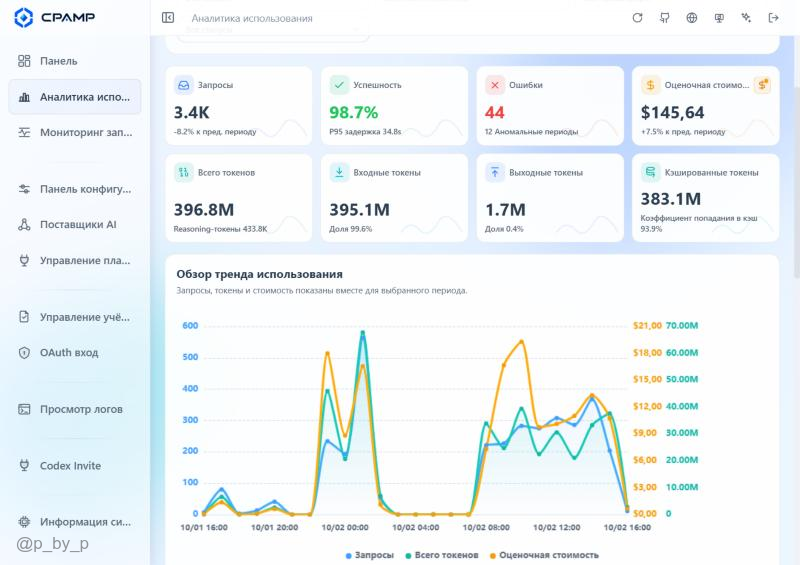
Task: Open Мониторинг запросов sidebar item
Action: click(x=75, y=132)
